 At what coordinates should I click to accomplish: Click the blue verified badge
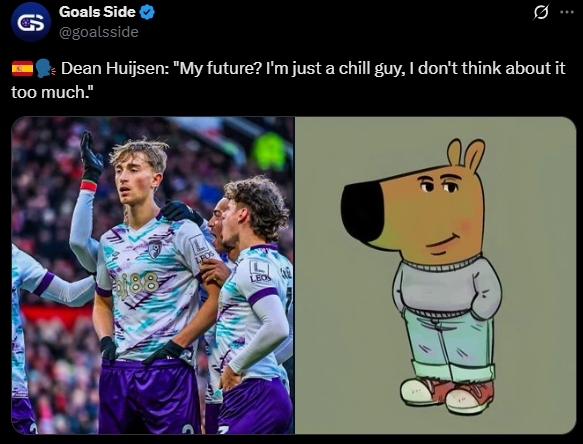pos(147,13)
